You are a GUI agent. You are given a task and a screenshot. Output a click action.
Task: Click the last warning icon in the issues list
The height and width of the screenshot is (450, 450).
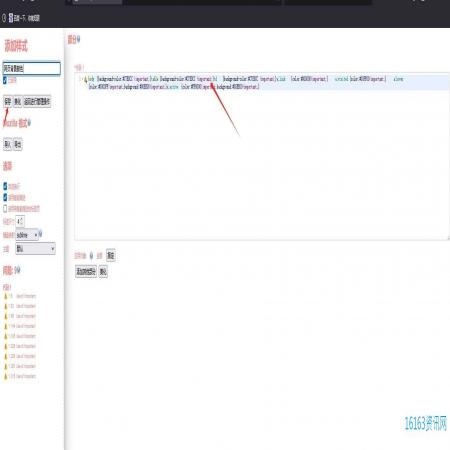pyautogui.click(x=6, y=376)
